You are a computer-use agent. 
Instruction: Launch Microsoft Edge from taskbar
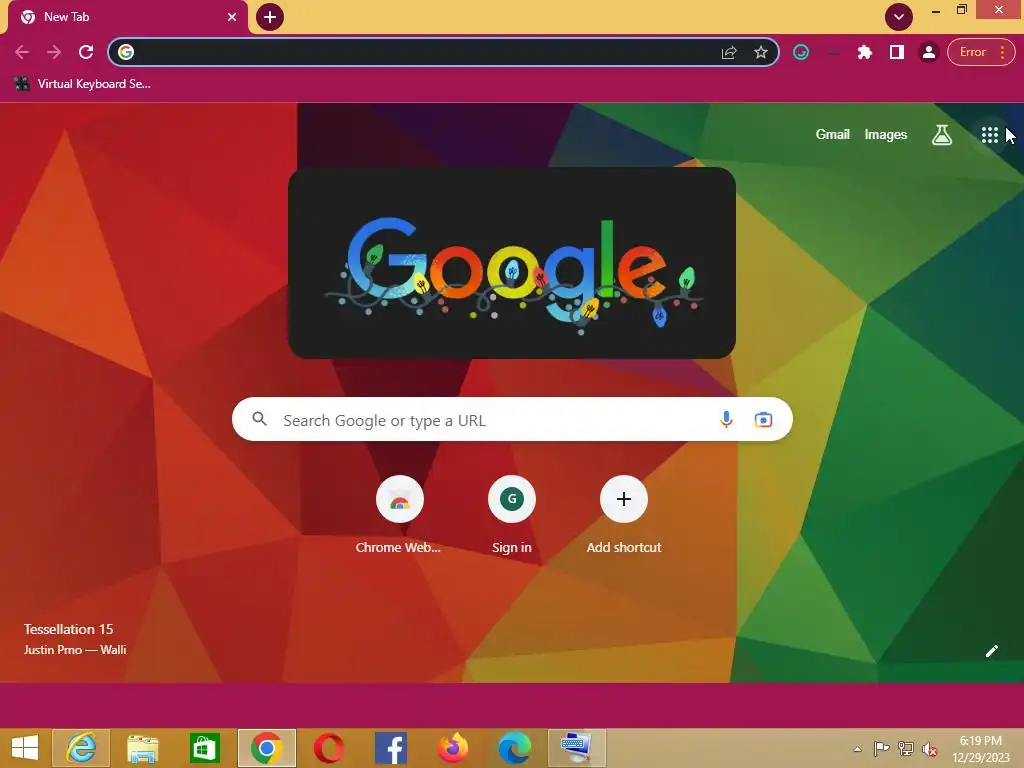(515, 748)
